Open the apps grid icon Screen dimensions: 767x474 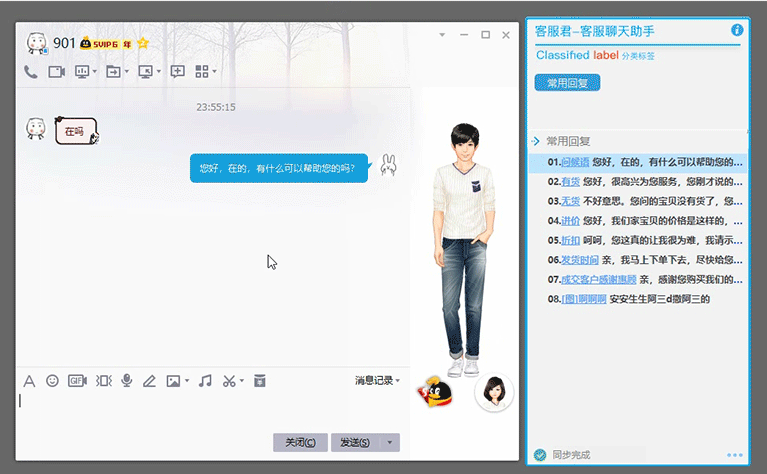[x=202, y=72]
